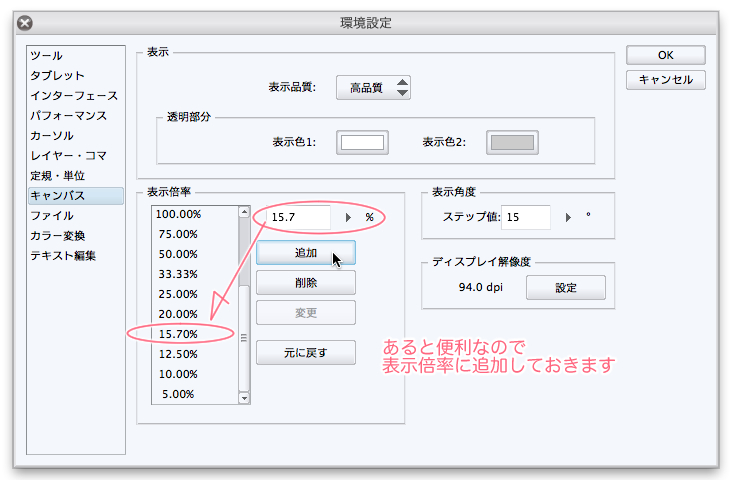Viewport: 730px width, 480px height.
Task: Select 10.00% in the zoom list
Action: [195, 374]
